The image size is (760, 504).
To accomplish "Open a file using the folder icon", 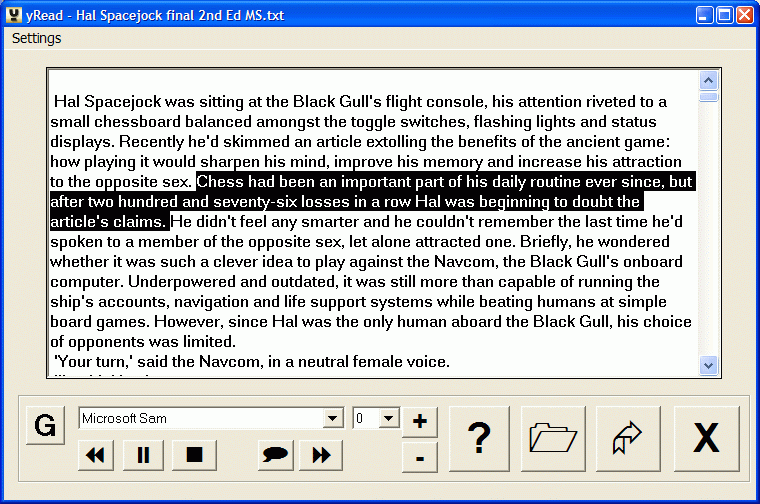I will click(554, 438).
